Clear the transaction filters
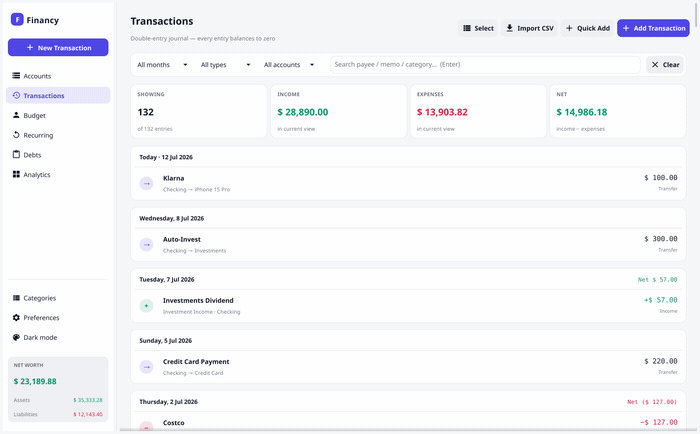 coord(665,65)
